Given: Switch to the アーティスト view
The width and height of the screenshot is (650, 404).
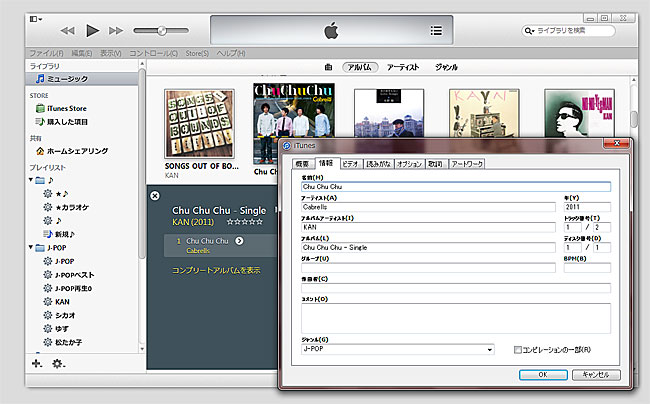Looking at the screenshot, I should click(x=403, y=67).
